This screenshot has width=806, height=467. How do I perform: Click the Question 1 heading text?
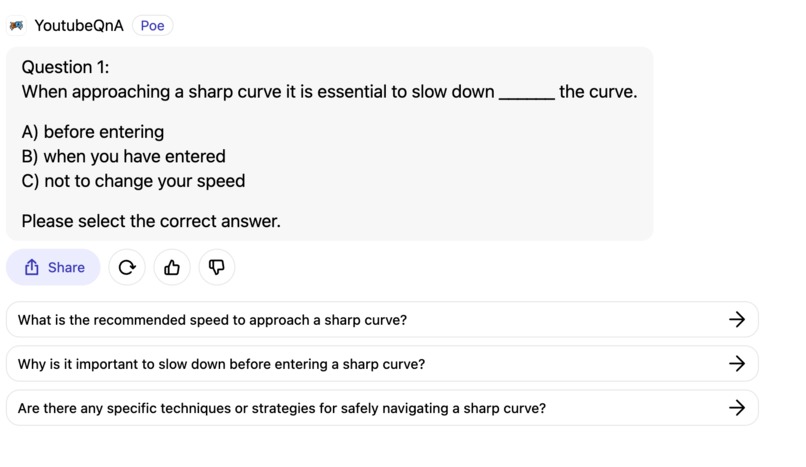click(66, 67)
